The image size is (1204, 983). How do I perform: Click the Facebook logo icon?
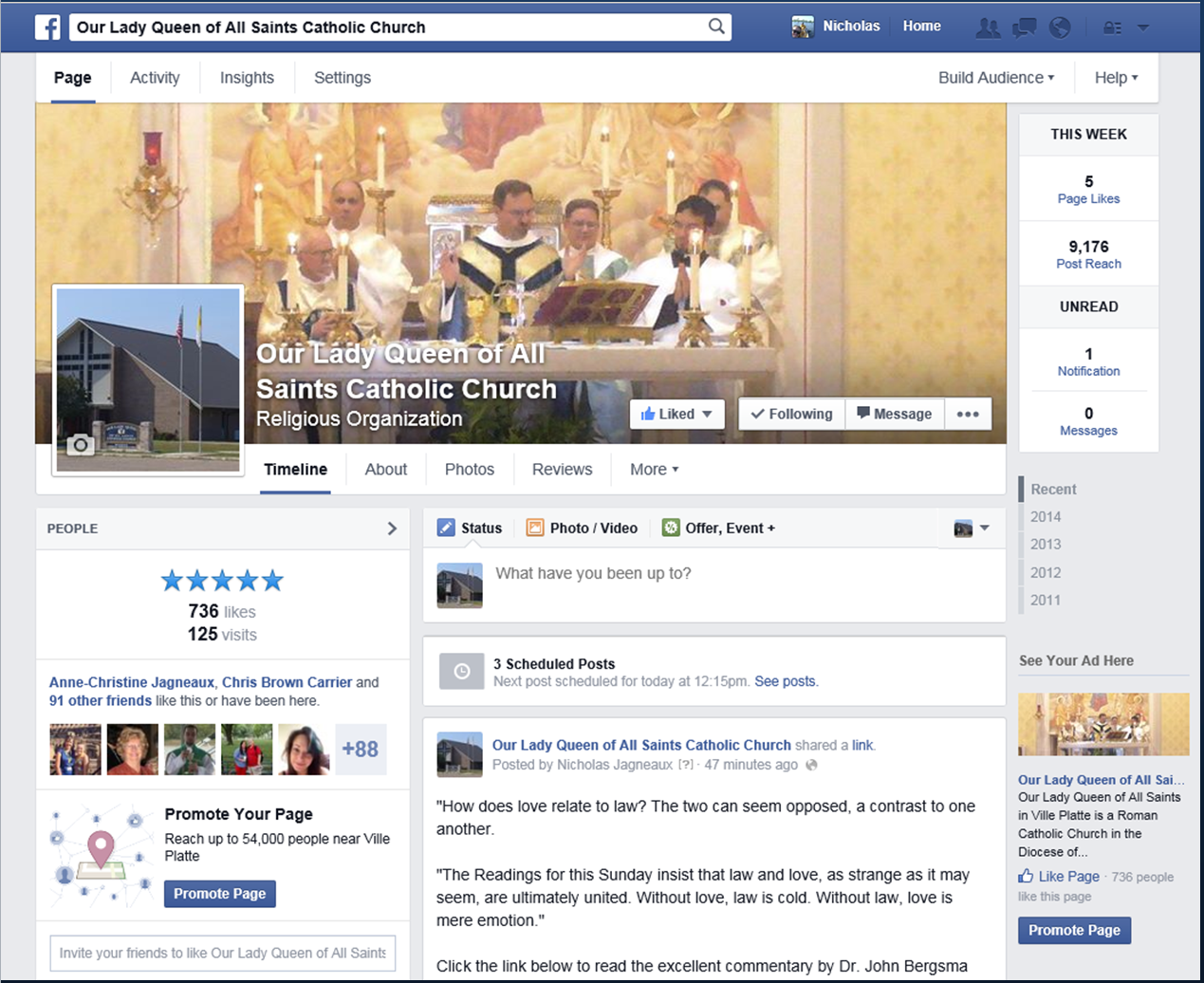point(47,27)
